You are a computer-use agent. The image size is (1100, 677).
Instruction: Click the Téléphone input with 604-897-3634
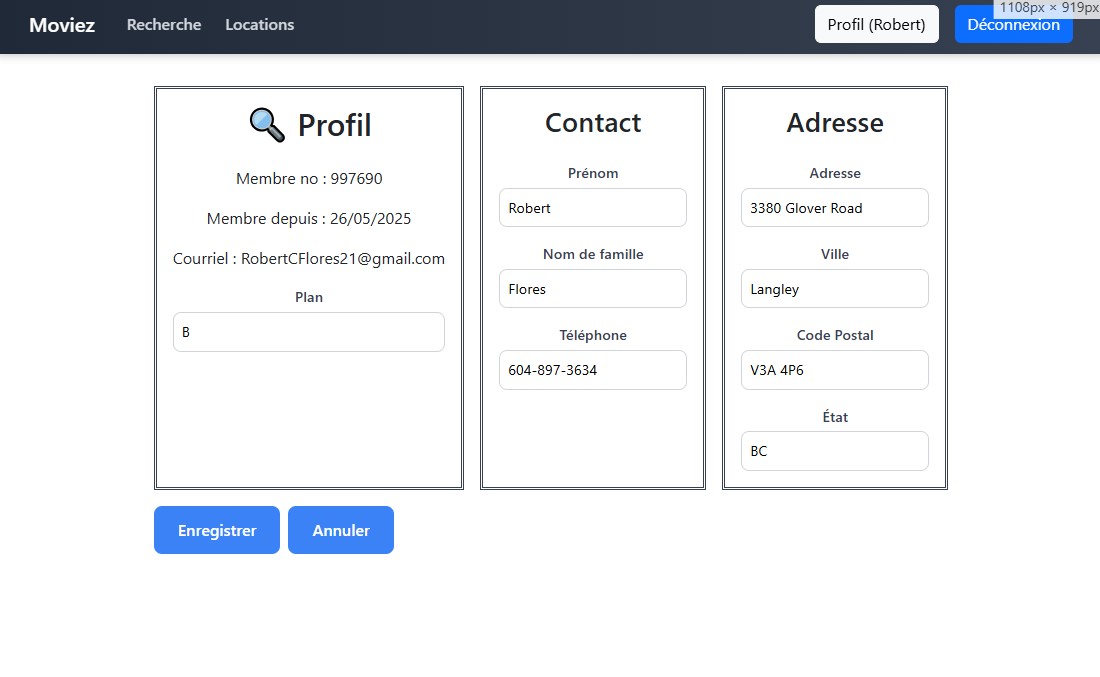[x=593, y=370]
